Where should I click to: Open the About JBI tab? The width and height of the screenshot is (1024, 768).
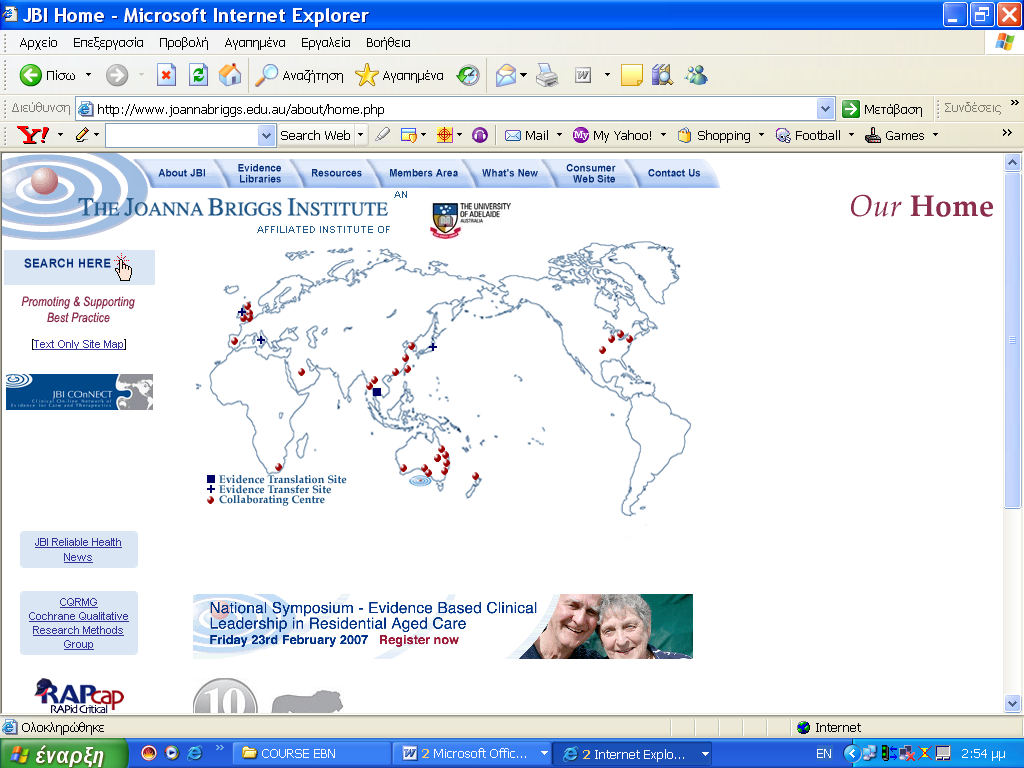coord(182,173)
